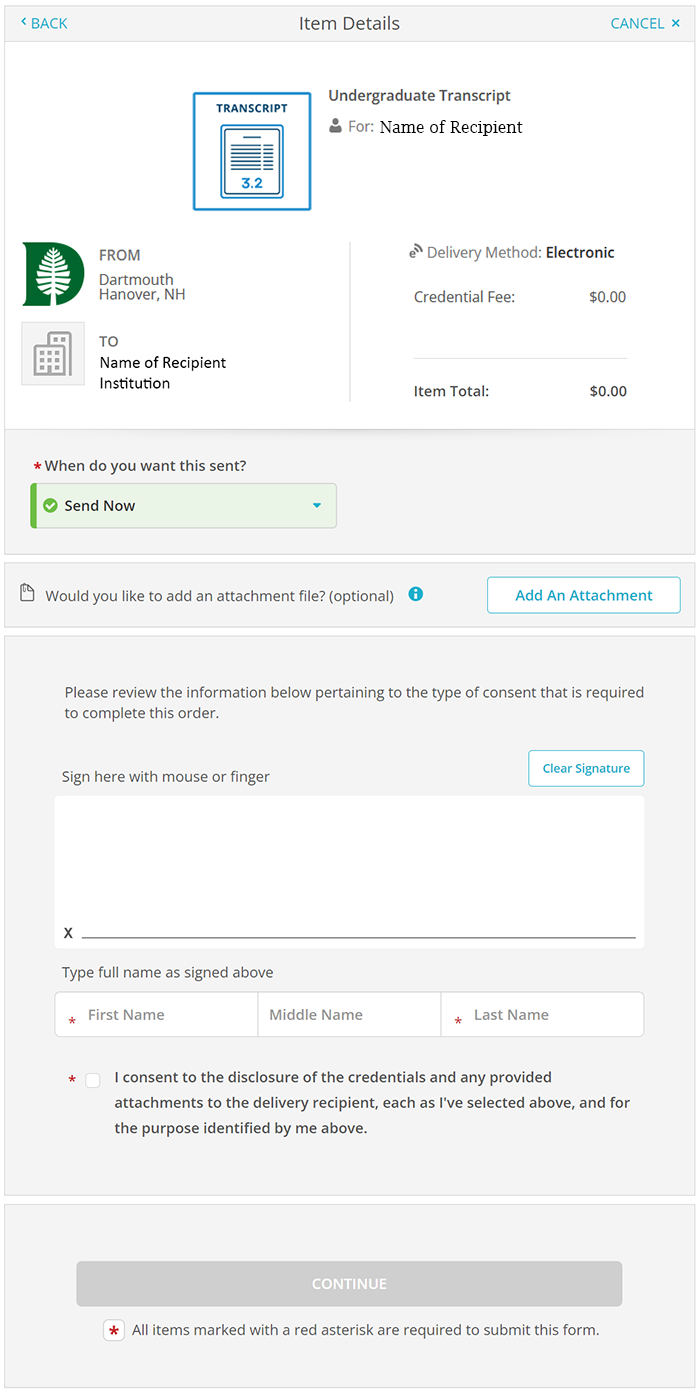Click the attachment file page icon
This screenshot has width=700, height=1392.
[27, 594]
